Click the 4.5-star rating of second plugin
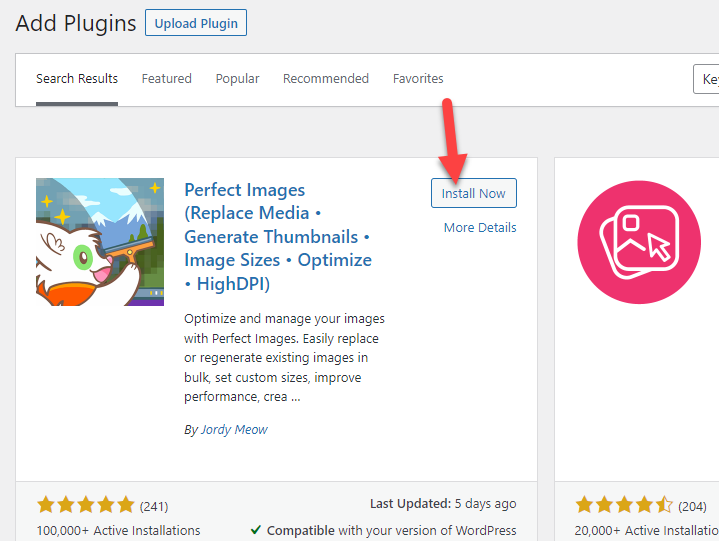Viewport: 719px width, 541px height. [x=624, y=505]
